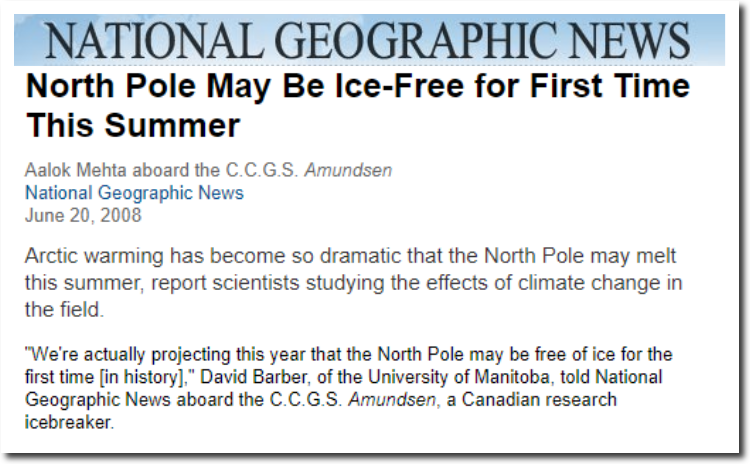Open the blue National Geographic News link
Image resolution: width=750 pixels, height=464 pixels.
(134, 193)
